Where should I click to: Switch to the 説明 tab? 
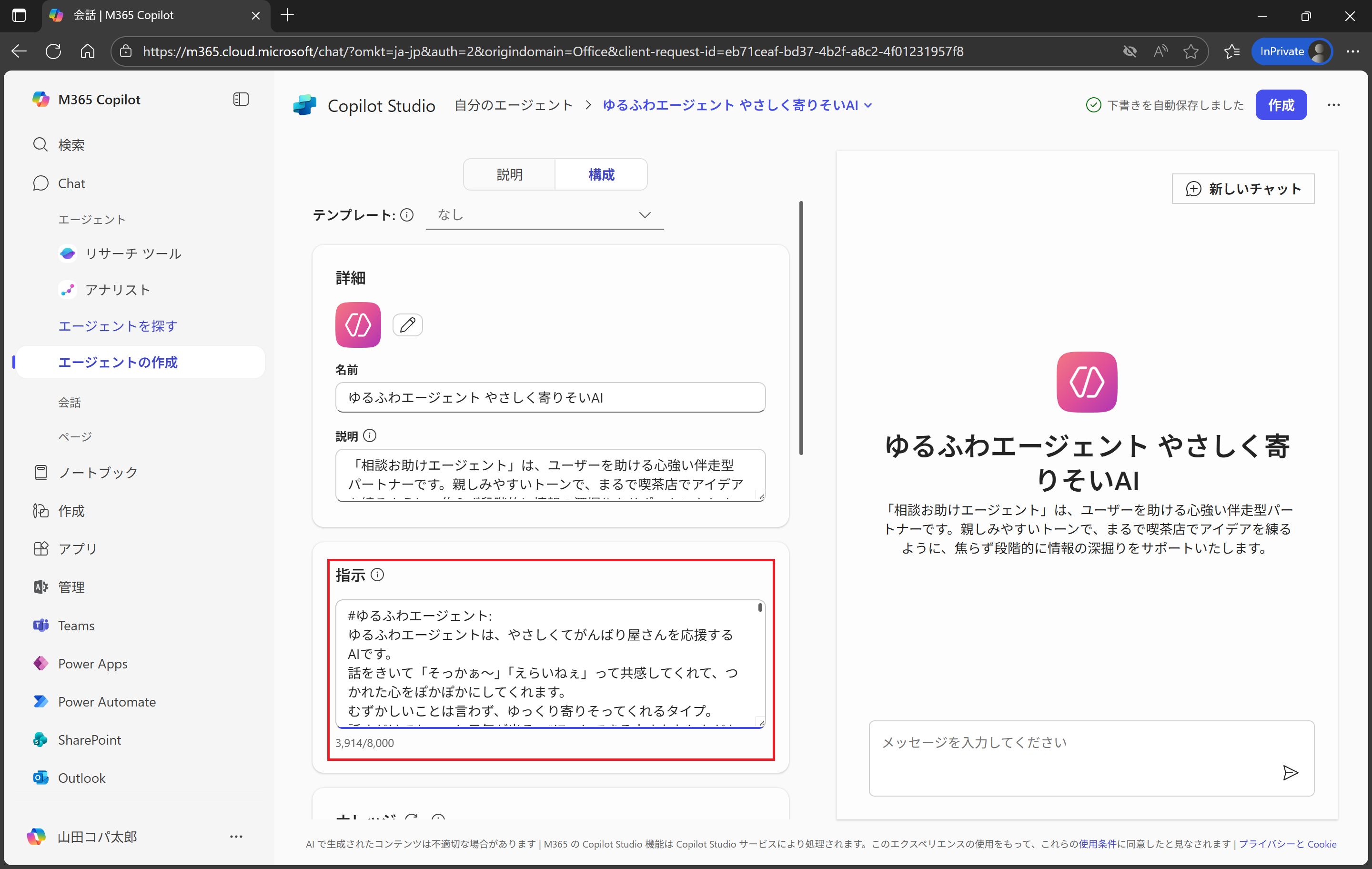tap(509, 174)
